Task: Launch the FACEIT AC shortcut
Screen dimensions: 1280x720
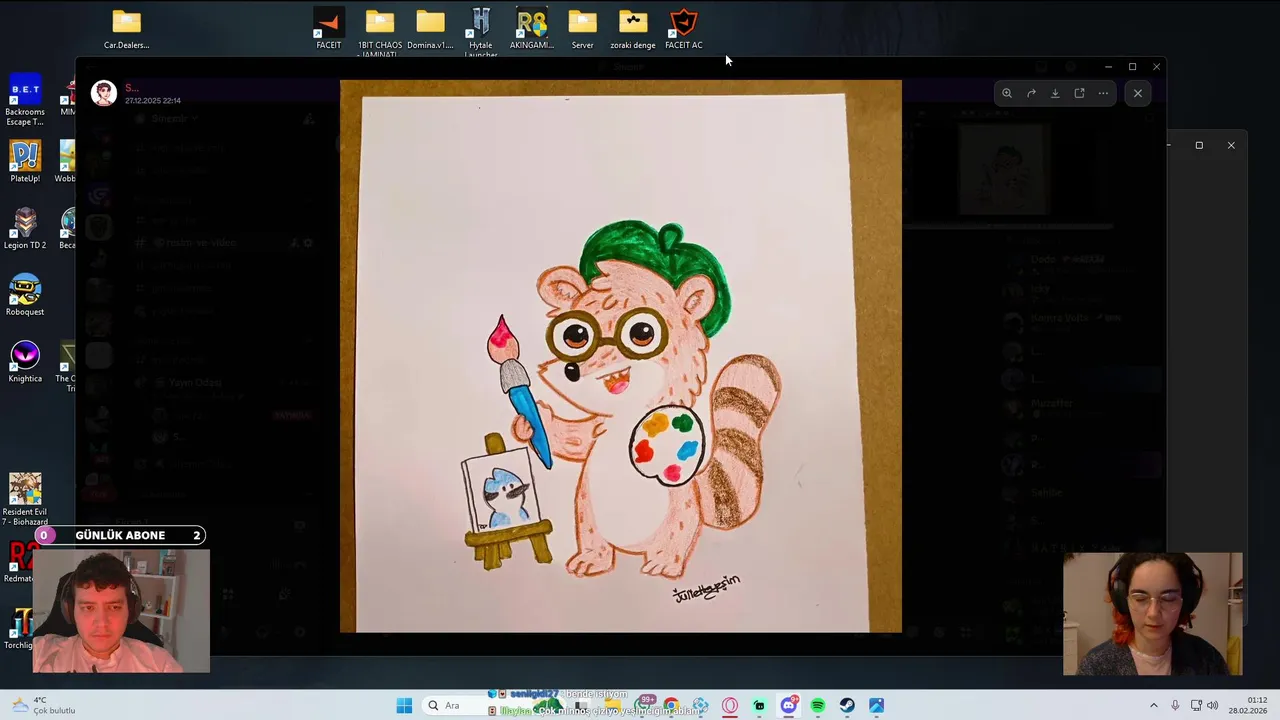Action: [684, 29]
